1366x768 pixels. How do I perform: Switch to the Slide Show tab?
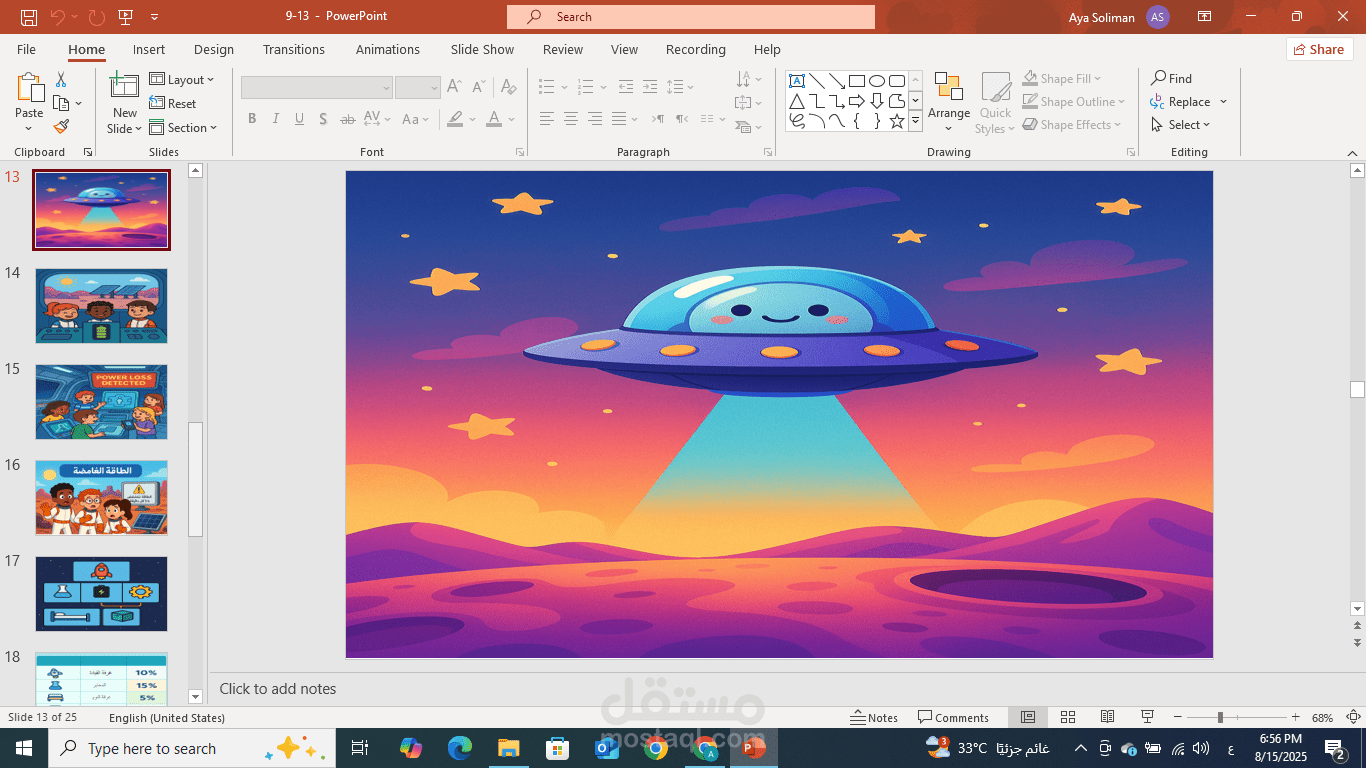[x=482, y=49]
